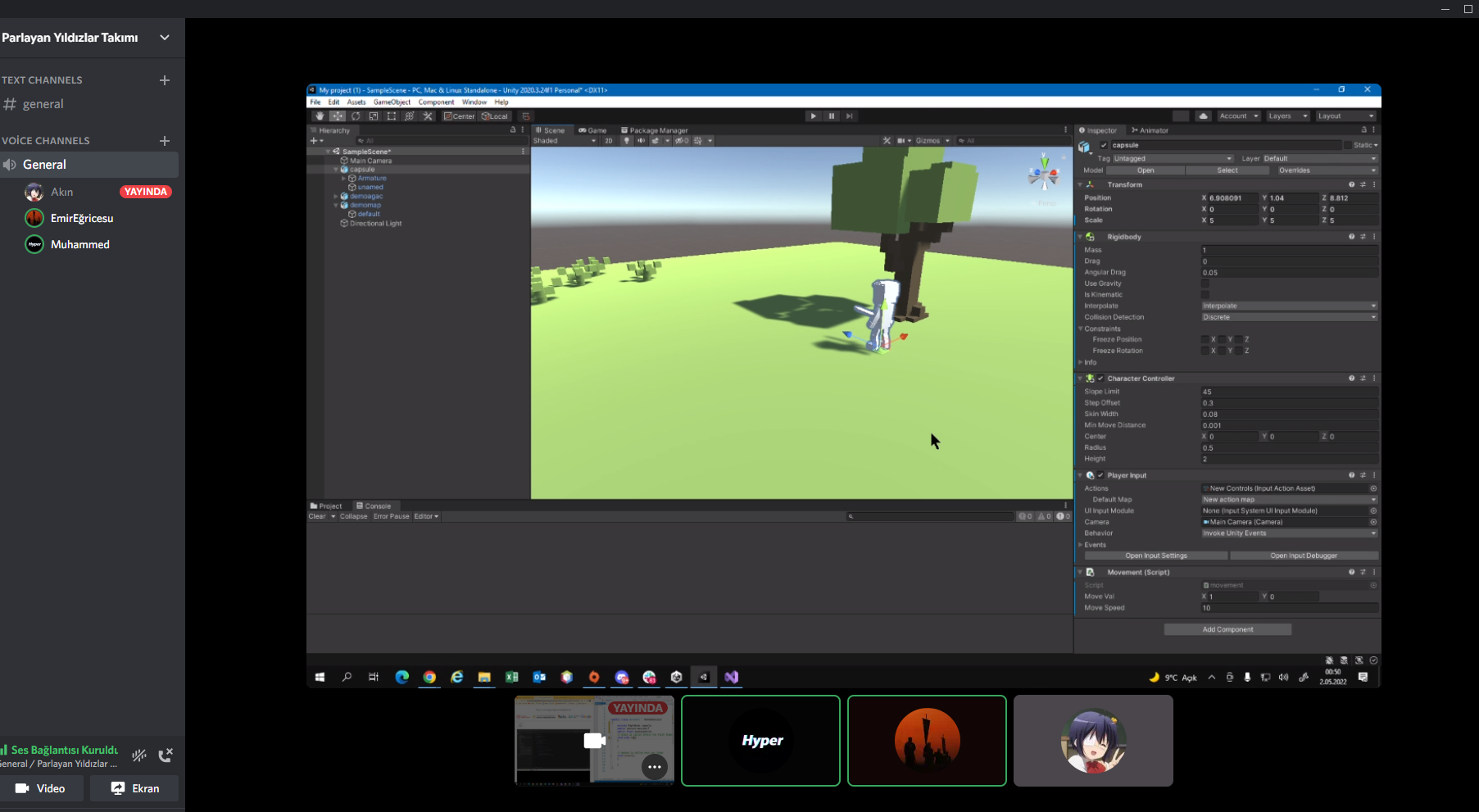1479x812 pixels.
Task: Open the Layers dropdown near Account
Action: [x=1287, y=116]
